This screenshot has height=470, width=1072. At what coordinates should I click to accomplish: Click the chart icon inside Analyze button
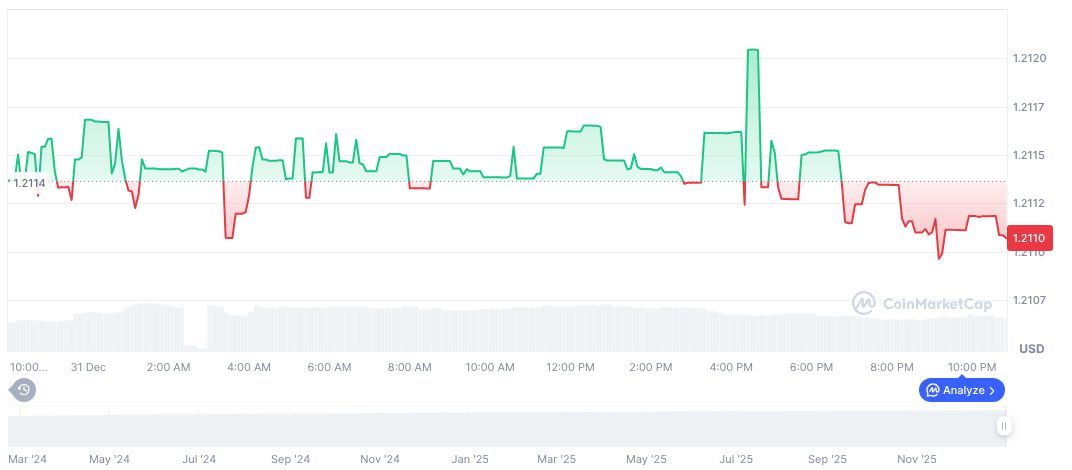pyautogui.click(x=932, y=390)
